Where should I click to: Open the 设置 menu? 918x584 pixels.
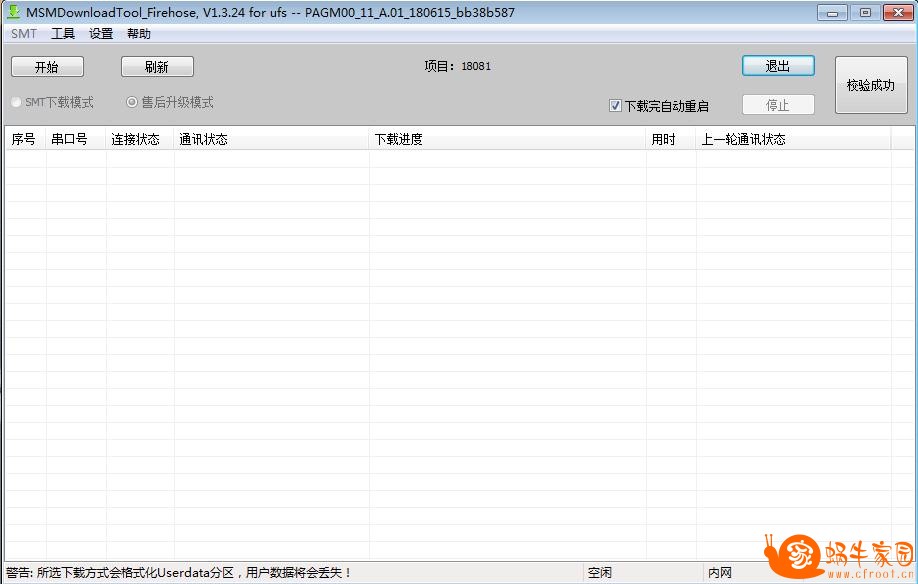[x=101, y=34]
